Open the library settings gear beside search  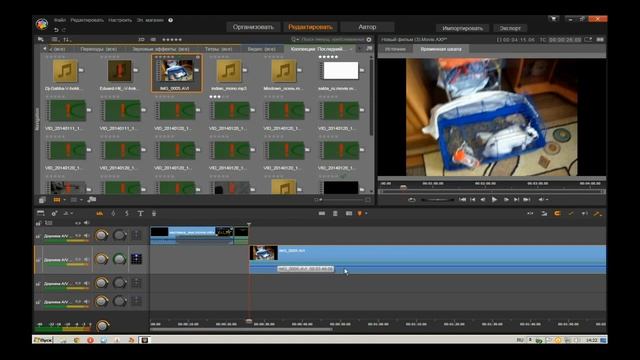tap(369, 40)
